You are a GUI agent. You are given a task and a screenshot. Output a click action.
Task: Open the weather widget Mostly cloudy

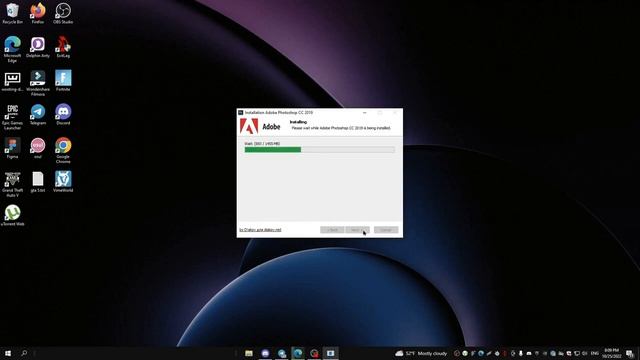click(421, 353)
